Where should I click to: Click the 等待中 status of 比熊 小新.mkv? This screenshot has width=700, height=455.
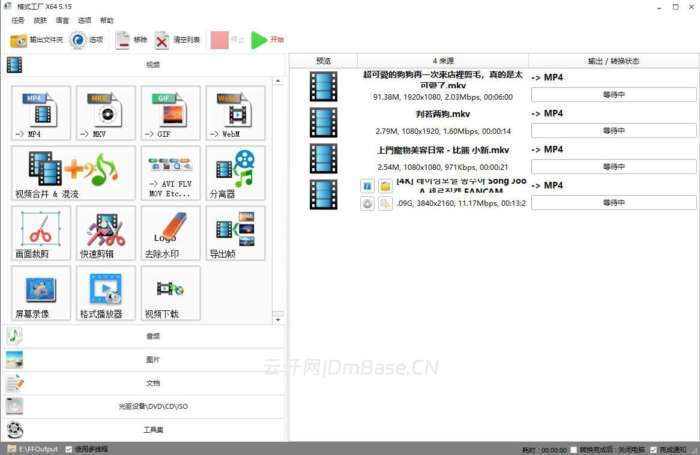pyautogui.click(x=614, y=167)
